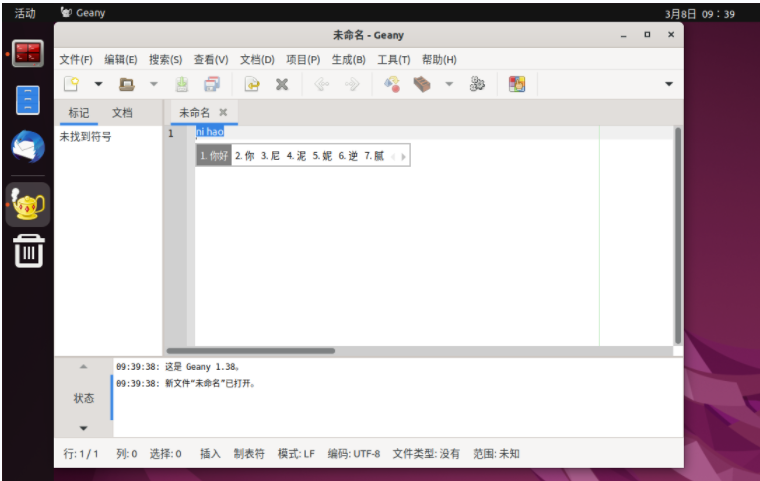Choose candidate 2. 你
The width and height of the screenshot is (760, 481).
click(x=245, y=156)
